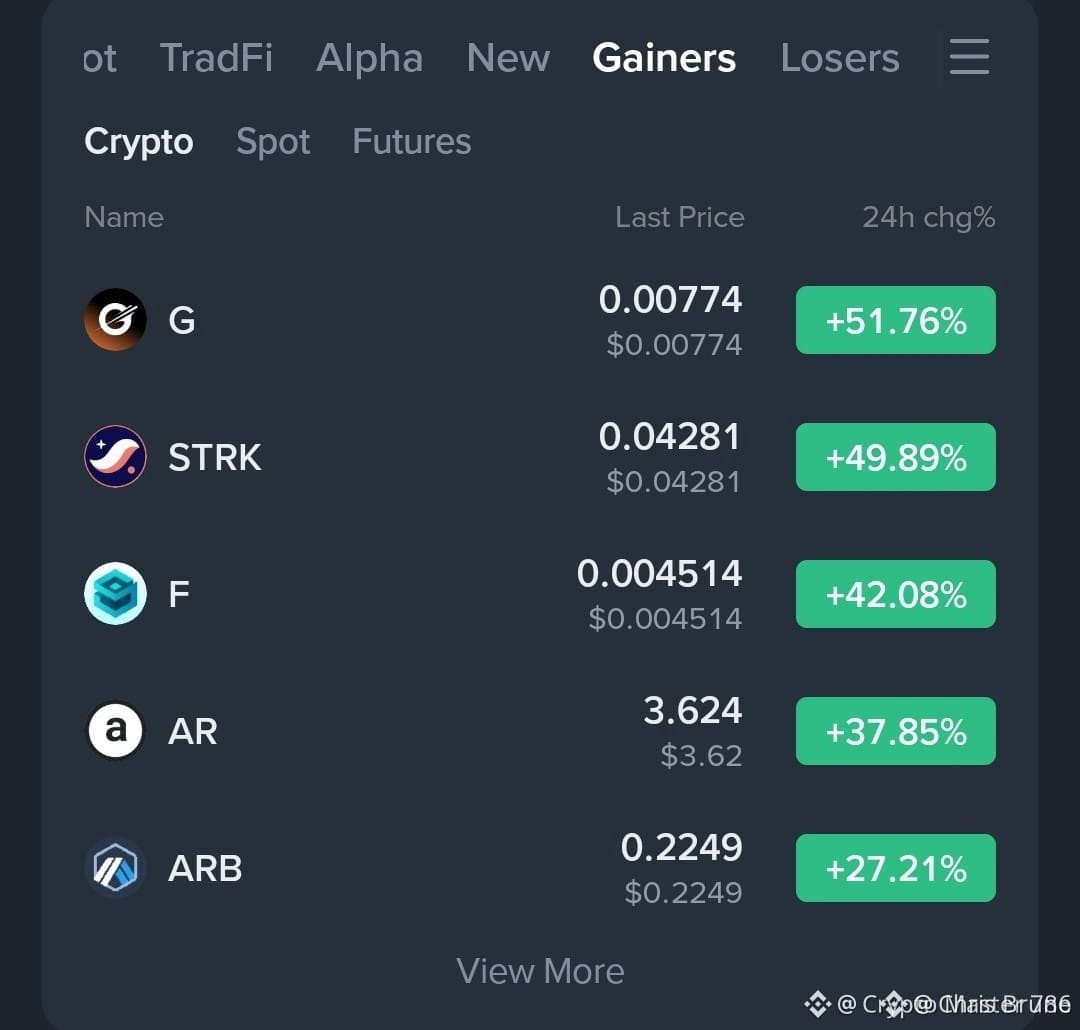Switch to the Losers tab
The width and height of the screenshot is (1080, 1030).
pyautogui.click(x=840, y=58)
